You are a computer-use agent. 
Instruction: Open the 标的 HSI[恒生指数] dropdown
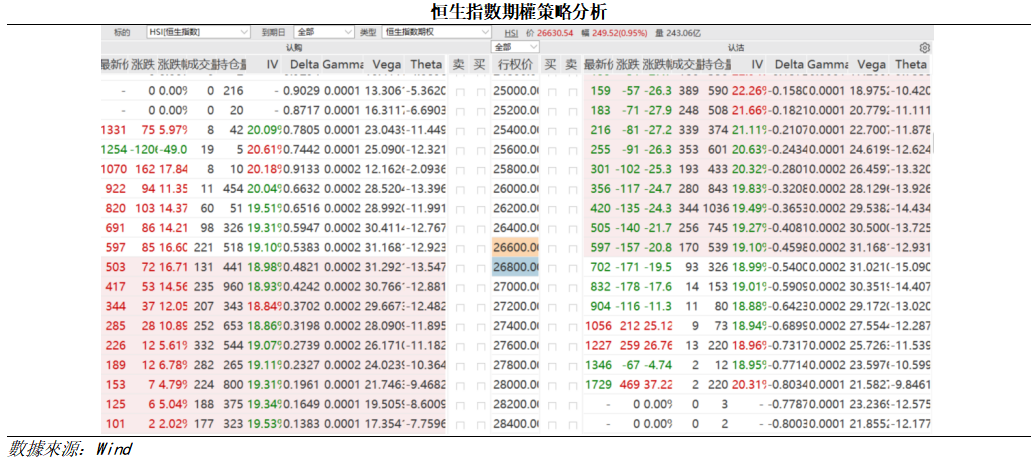click(x=198, y=32)
